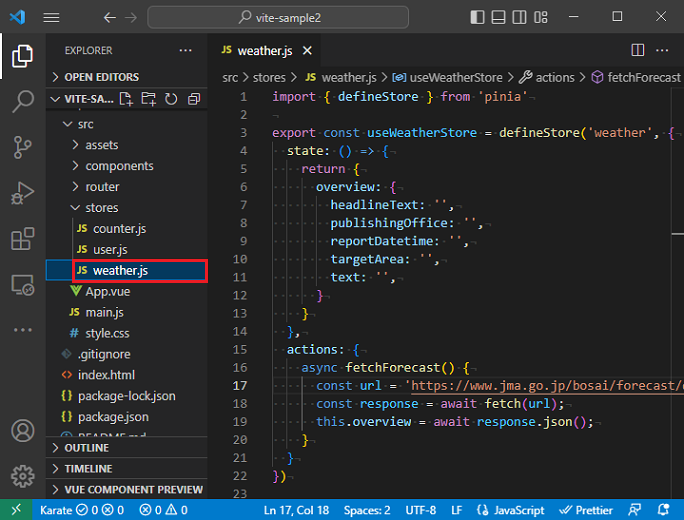
Task: Click the src breadcrumb segment
Action: (230, 78)
